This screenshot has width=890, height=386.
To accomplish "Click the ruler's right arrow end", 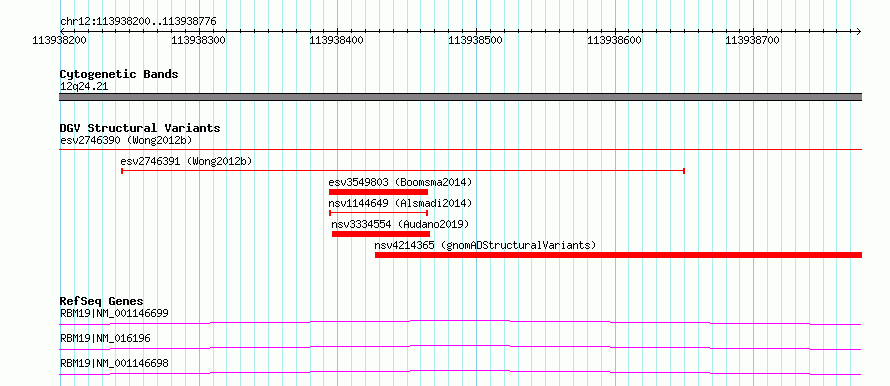I will (858, 31).
